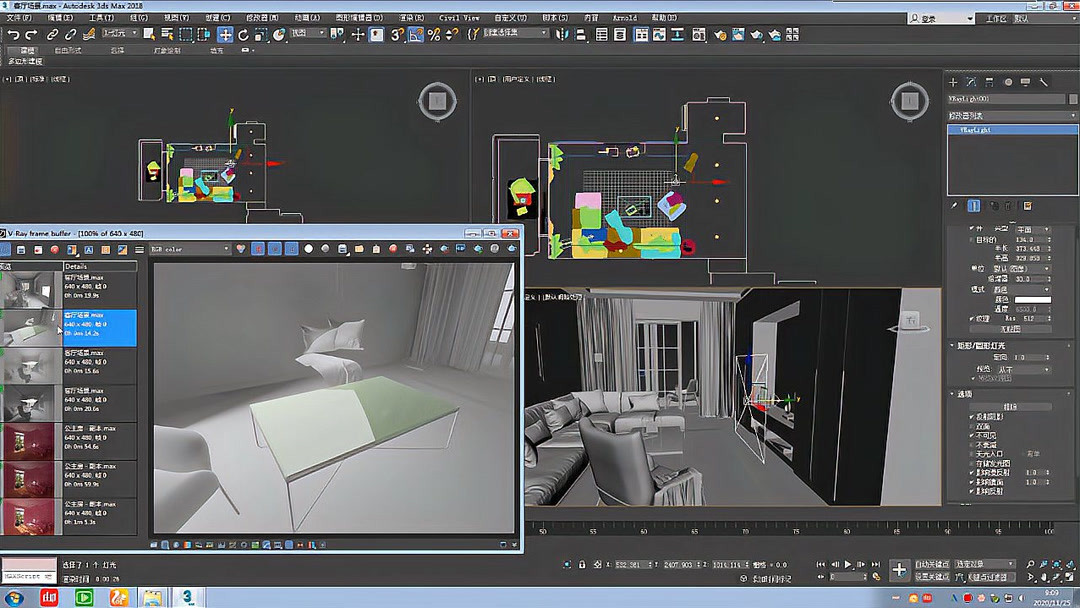The width and height of the screenshot is (1080, 608).
Task: Click VRayLight001 in the modifier stack list
Action: (x=1010, y=128)
